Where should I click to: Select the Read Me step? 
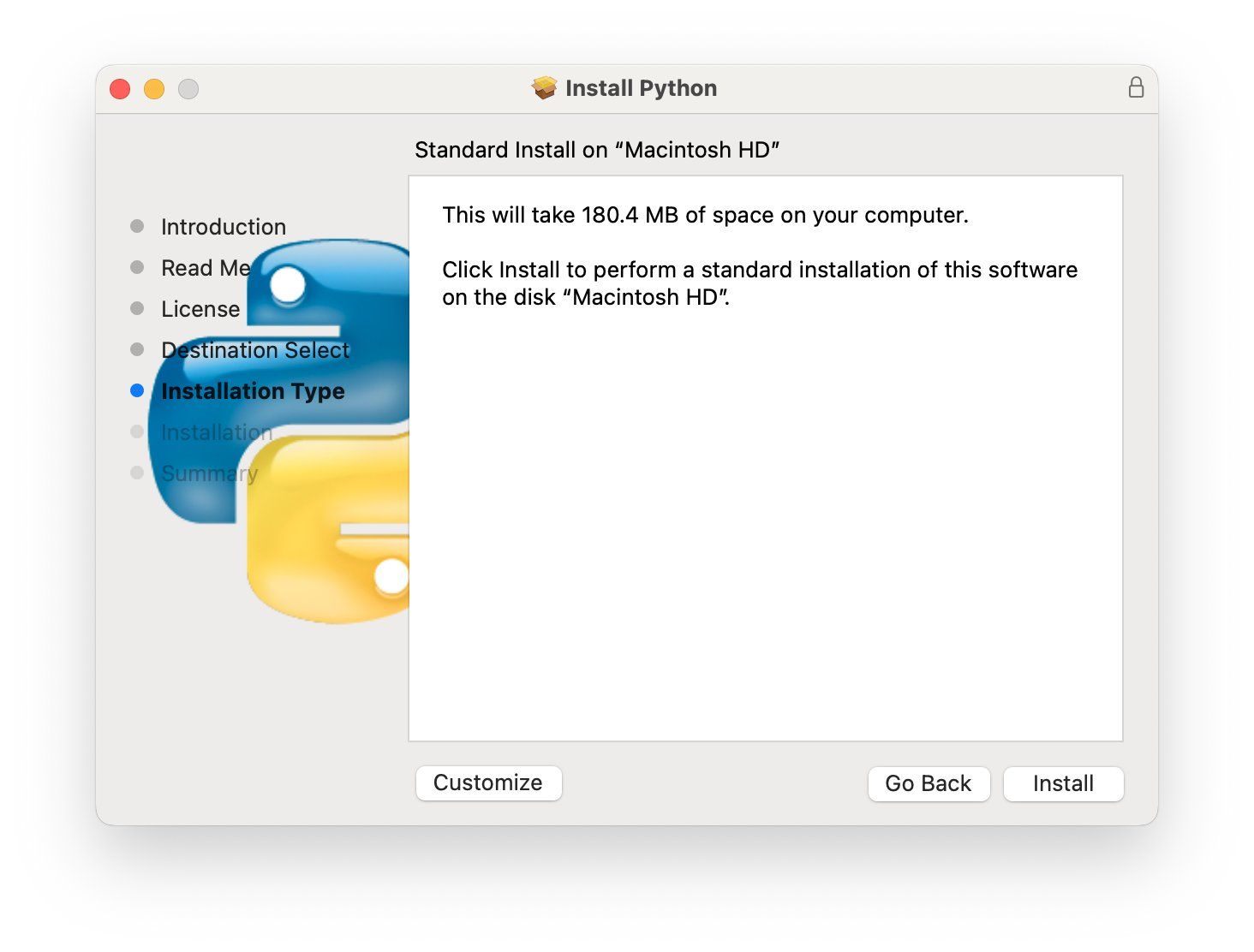click(x=206, y=268)
